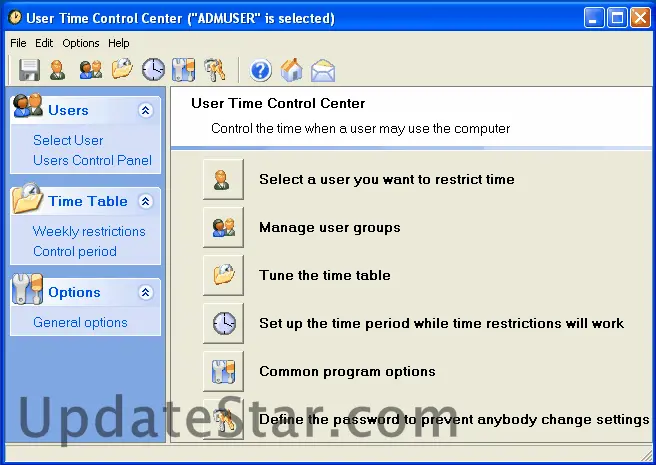Click the Time Table panel folder icon
The width and height of the screenshot is (656, 465).
(27, 198)
